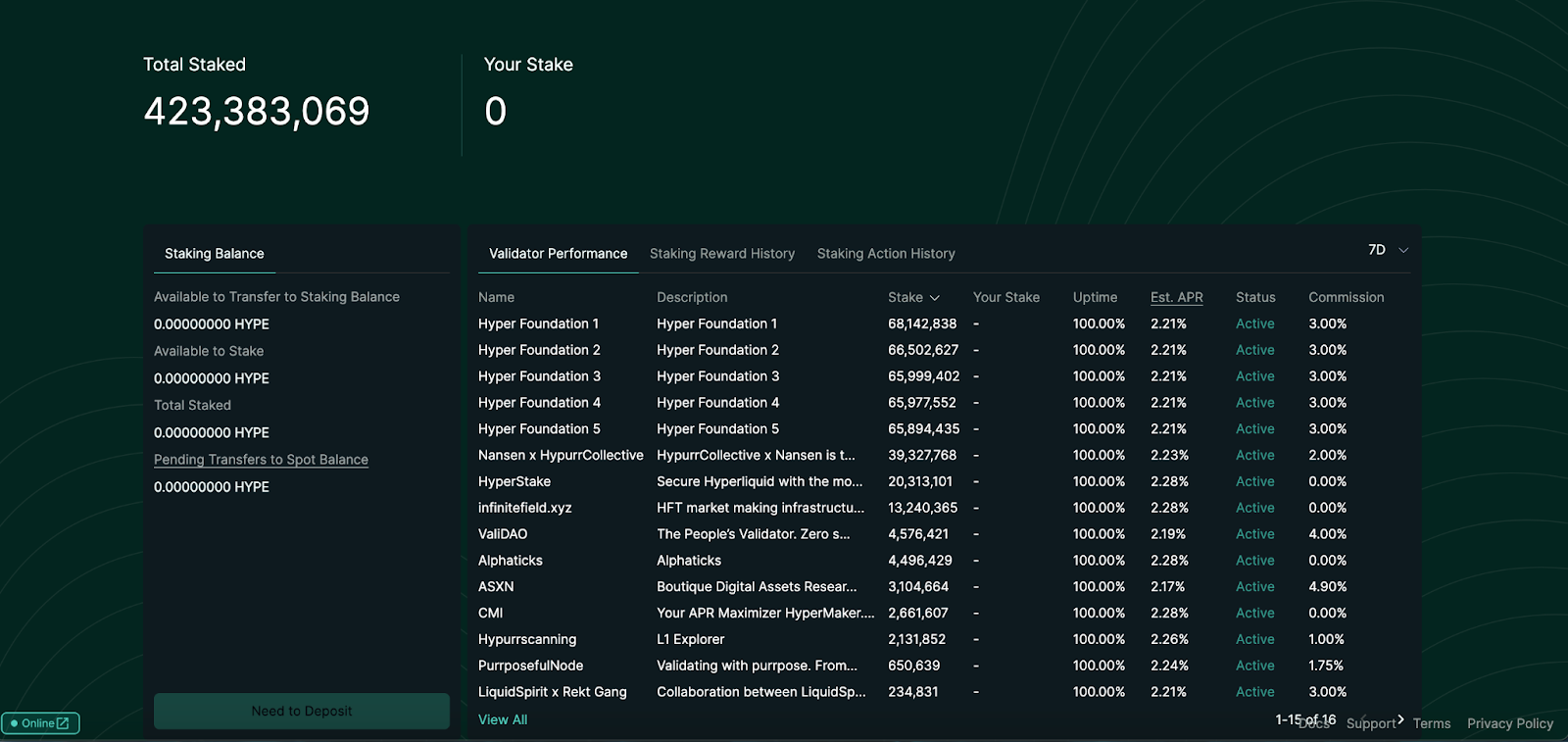
Task: Select the Hyper Foundation 4 validator name
Action: (x=539, y=403)
